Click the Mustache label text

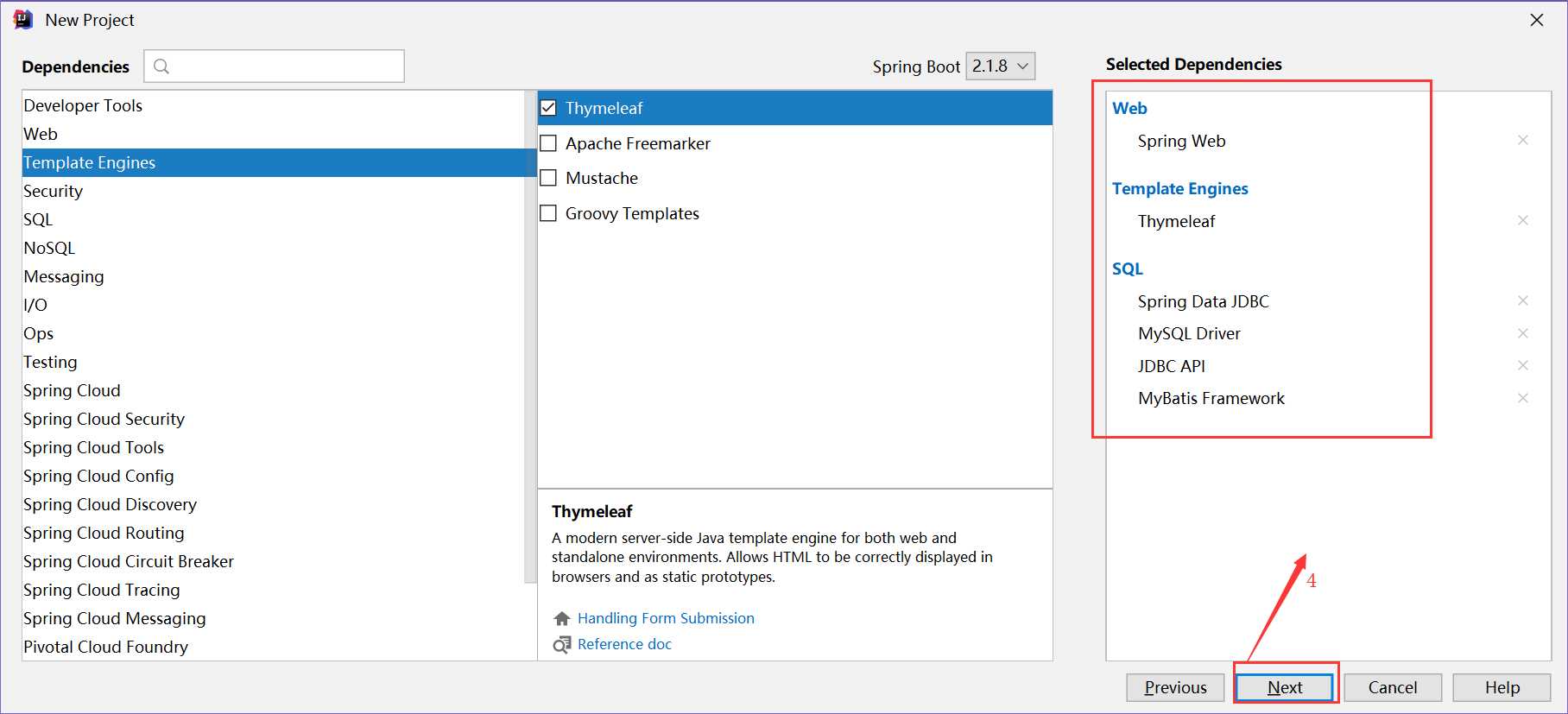602,178
